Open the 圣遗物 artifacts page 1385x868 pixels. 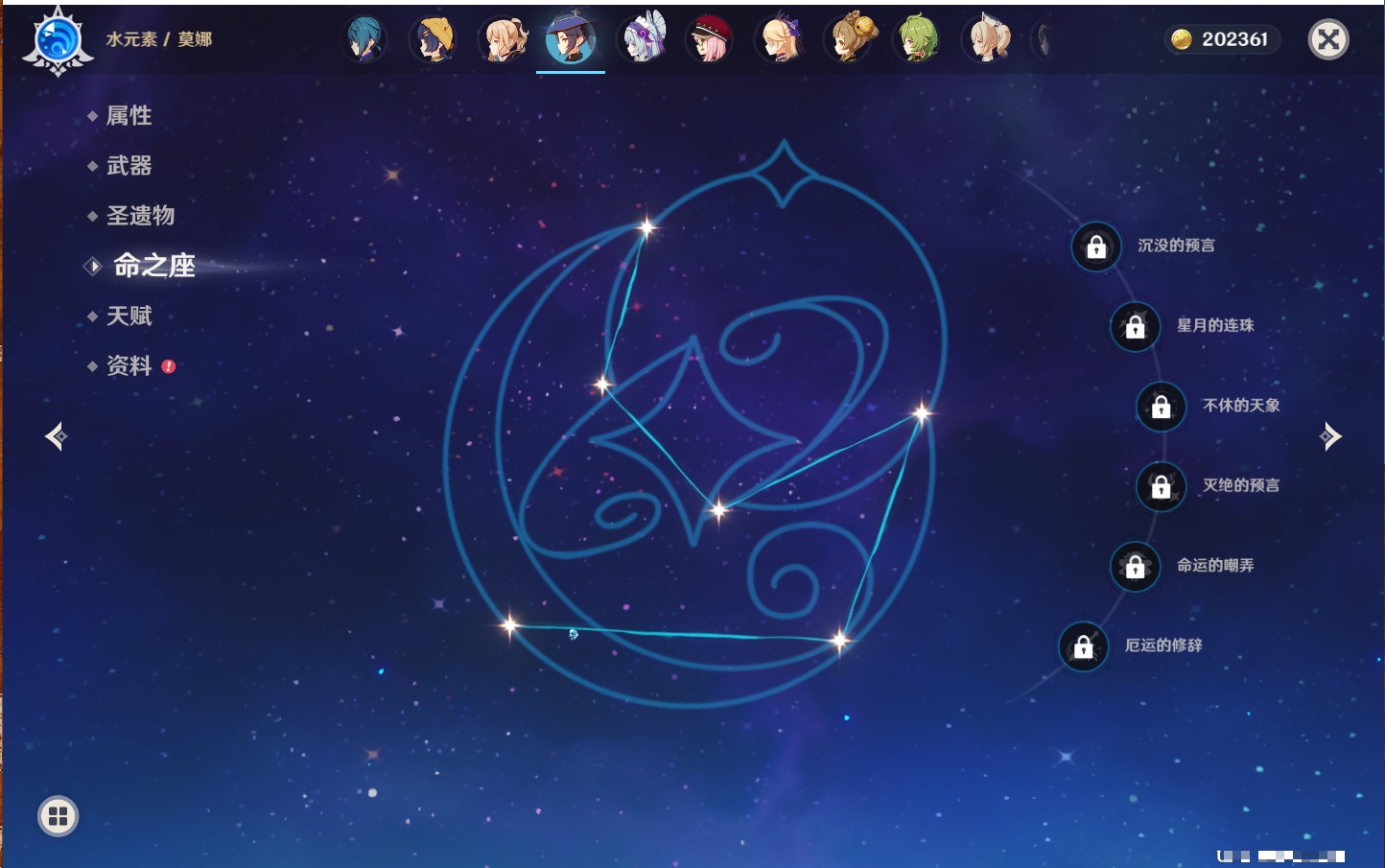[x=141, y=216]
